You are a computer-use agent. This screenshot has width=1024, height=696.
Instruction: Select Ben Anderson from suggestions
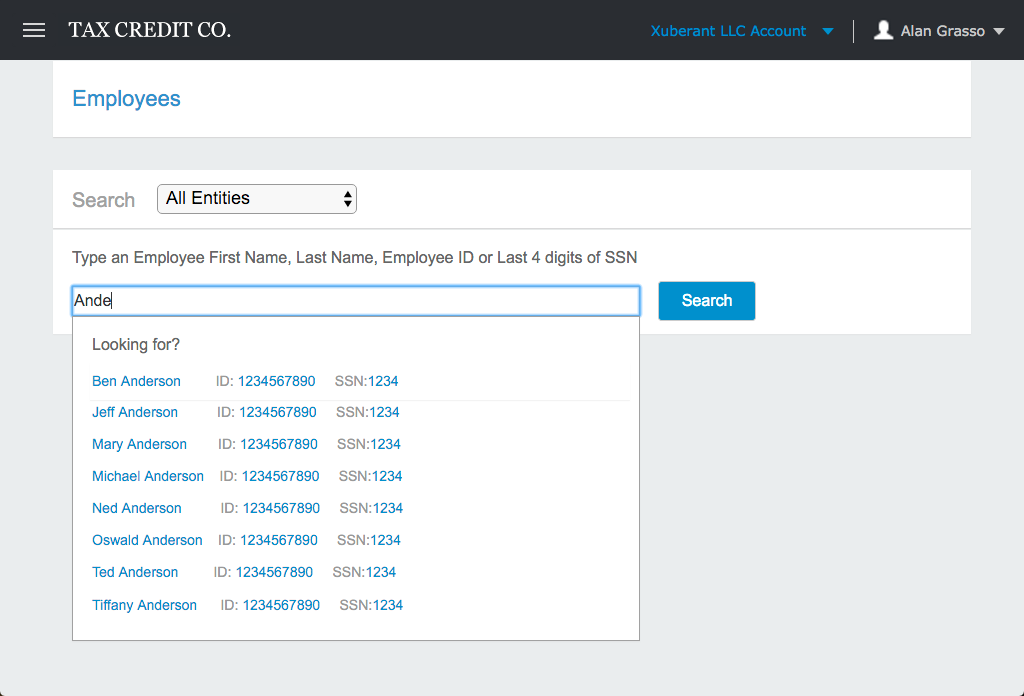click(136, 381)
